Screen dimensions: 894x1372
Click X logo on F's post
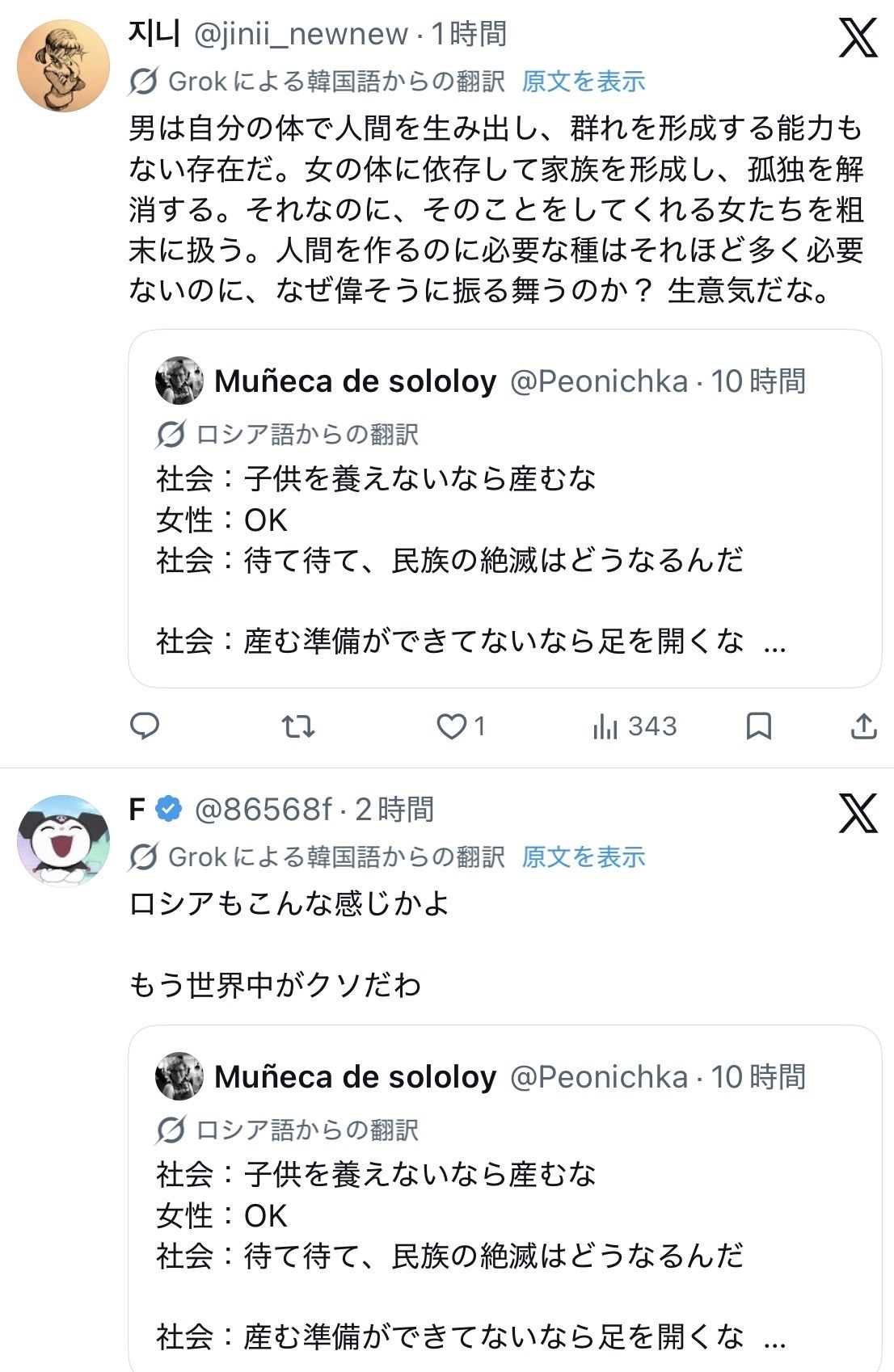(x=858, y=813)
